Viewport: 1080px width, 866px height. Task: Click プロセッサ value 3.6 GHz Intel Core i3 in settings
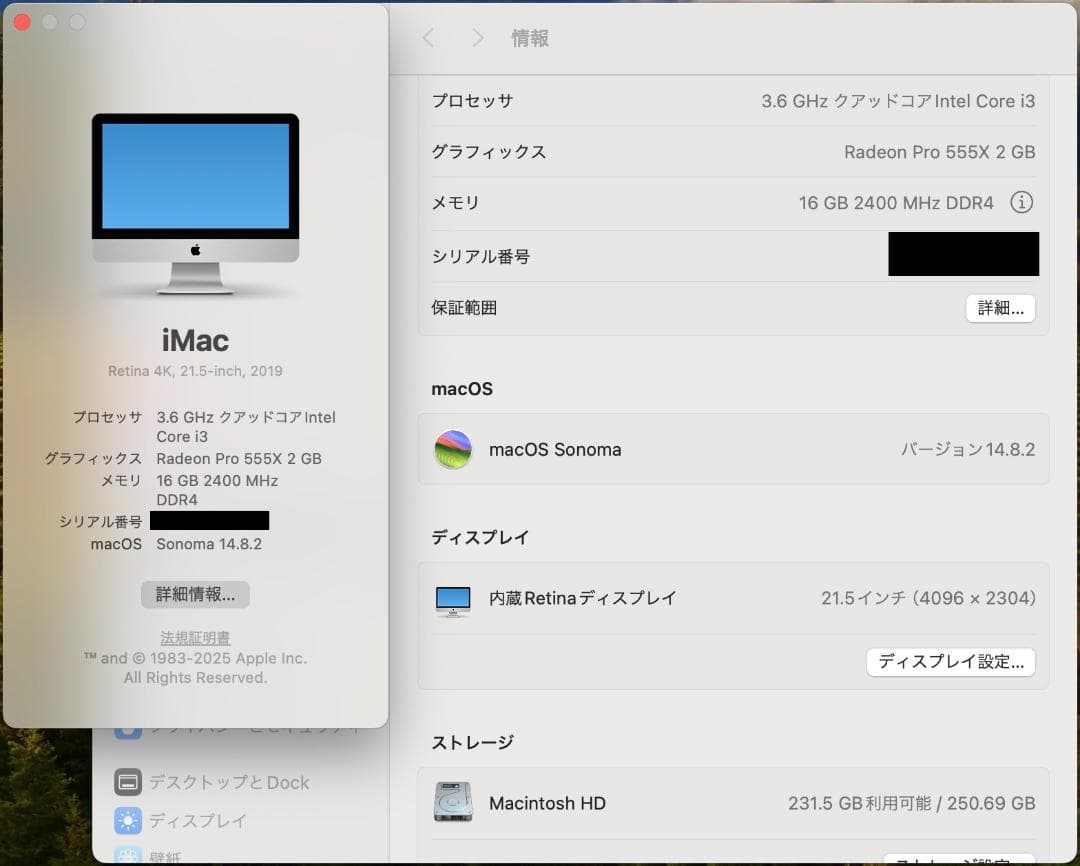(x=897, y=101)
